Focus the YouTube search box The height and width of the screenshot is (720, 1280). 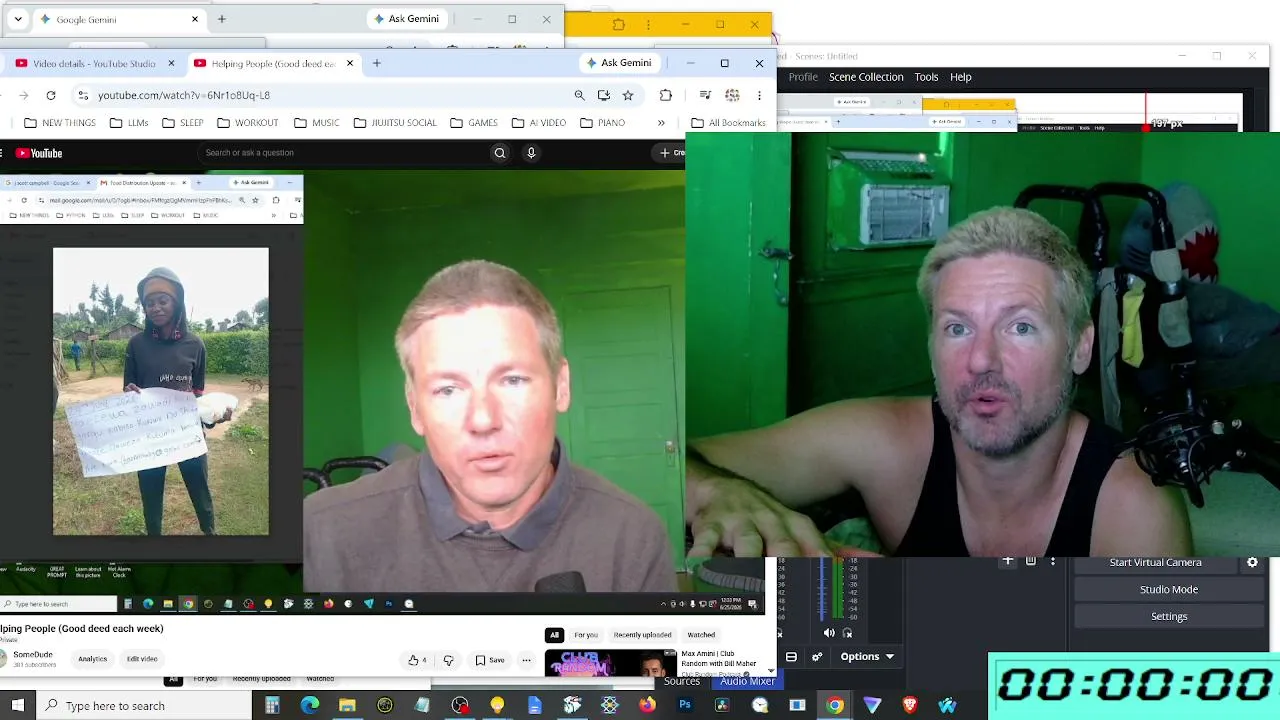(x=343, y=153)
